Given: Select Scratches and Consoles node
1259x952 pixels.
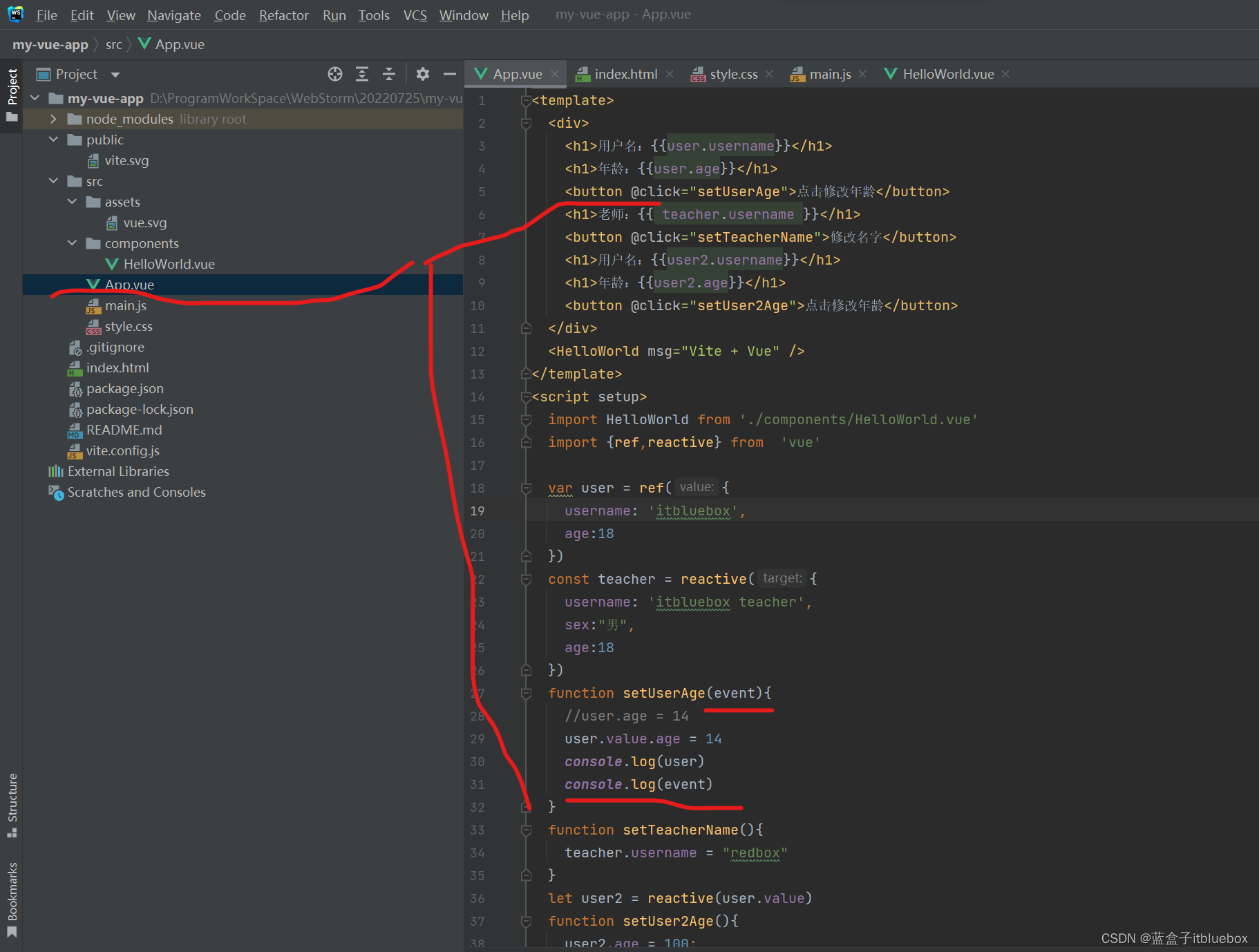Looking at the screenshot, I should click(136, 492).
